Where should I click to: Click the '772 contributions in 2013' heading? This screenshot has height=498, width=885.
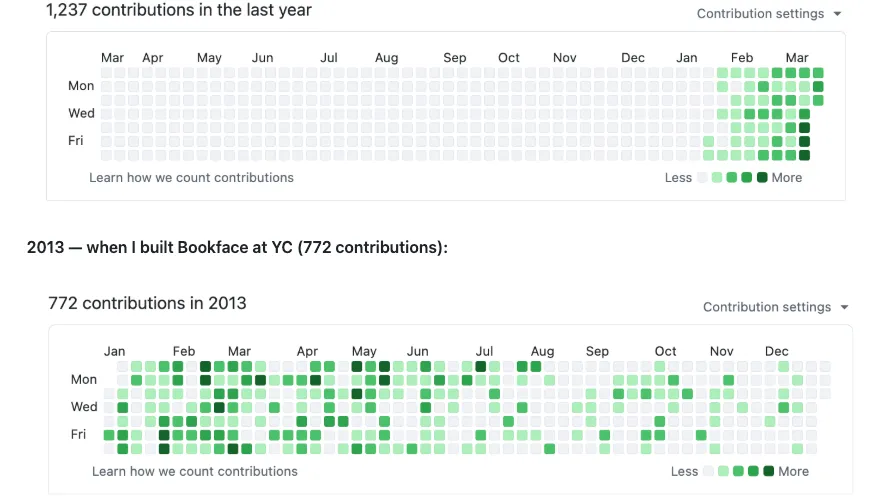coord(147,303)
